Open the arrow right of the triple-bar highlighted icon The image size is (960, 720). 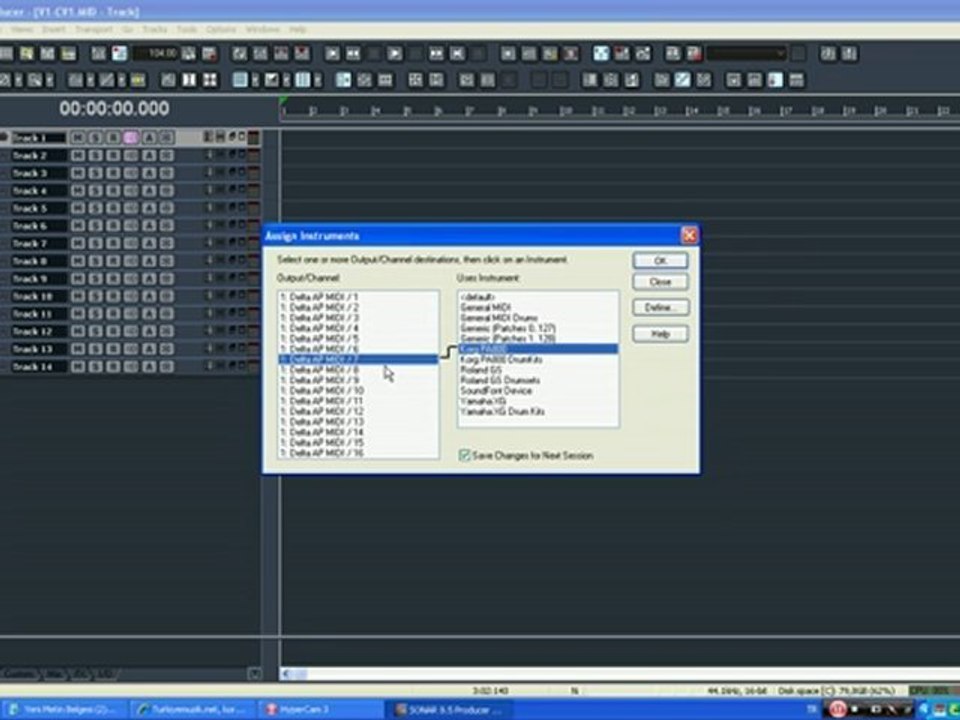[x=317, y=80]
